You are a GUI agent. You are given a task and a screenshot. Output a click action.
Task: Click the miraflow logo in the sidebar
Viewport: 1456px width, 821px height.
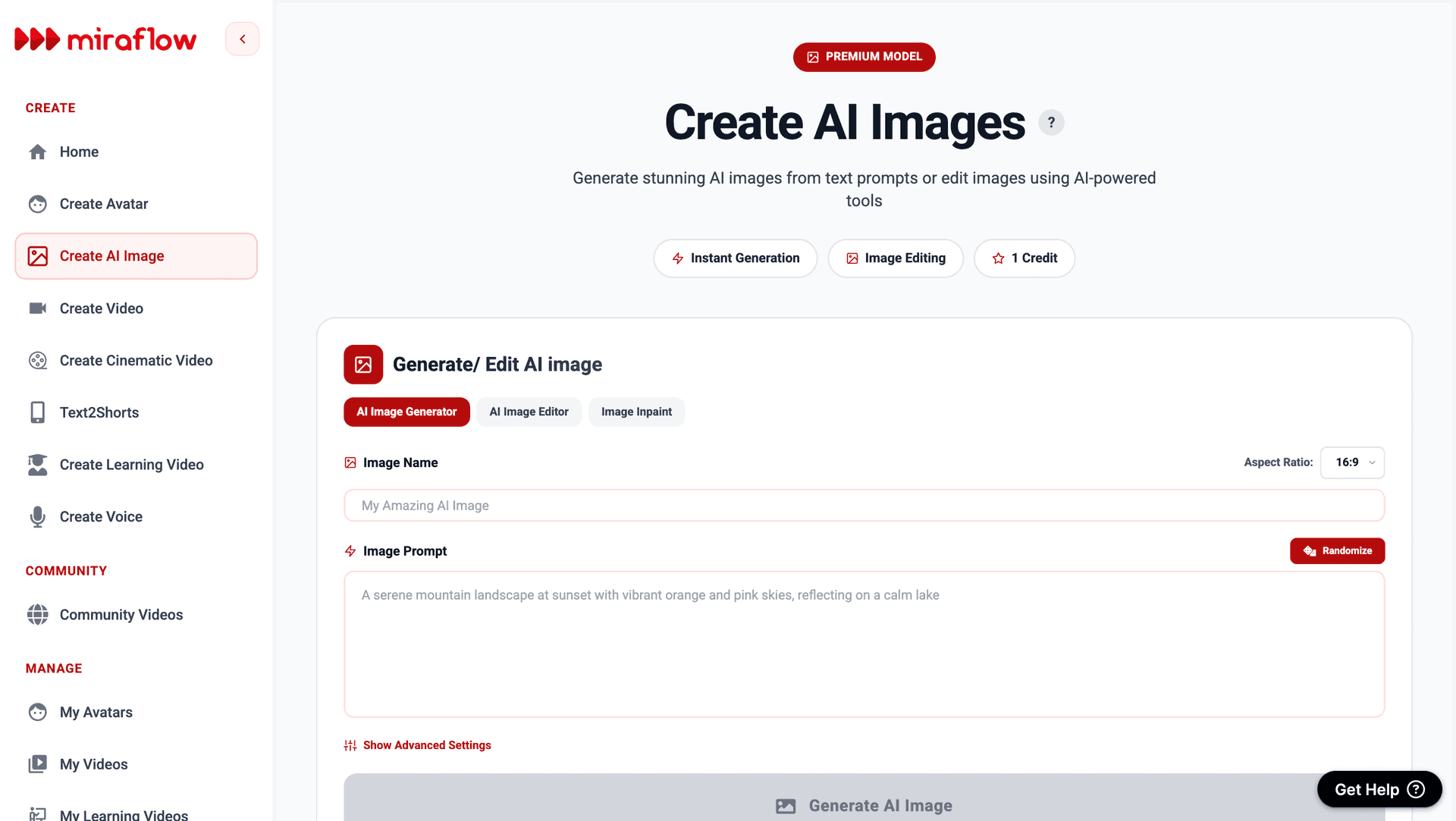(x=105, y=39)
